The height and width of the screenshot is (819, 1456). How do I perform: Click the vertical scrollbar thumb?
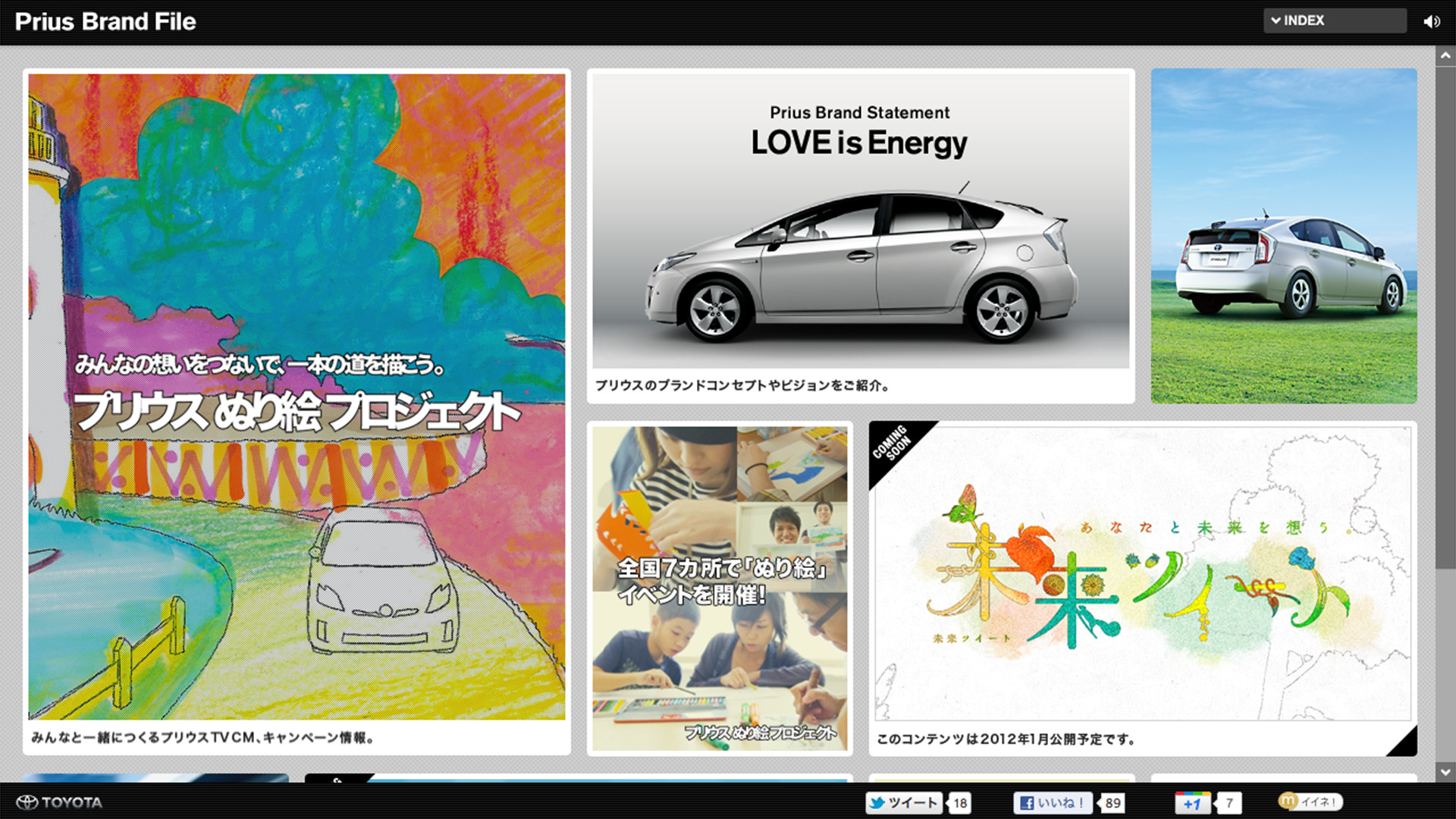tap(1445, 316)
